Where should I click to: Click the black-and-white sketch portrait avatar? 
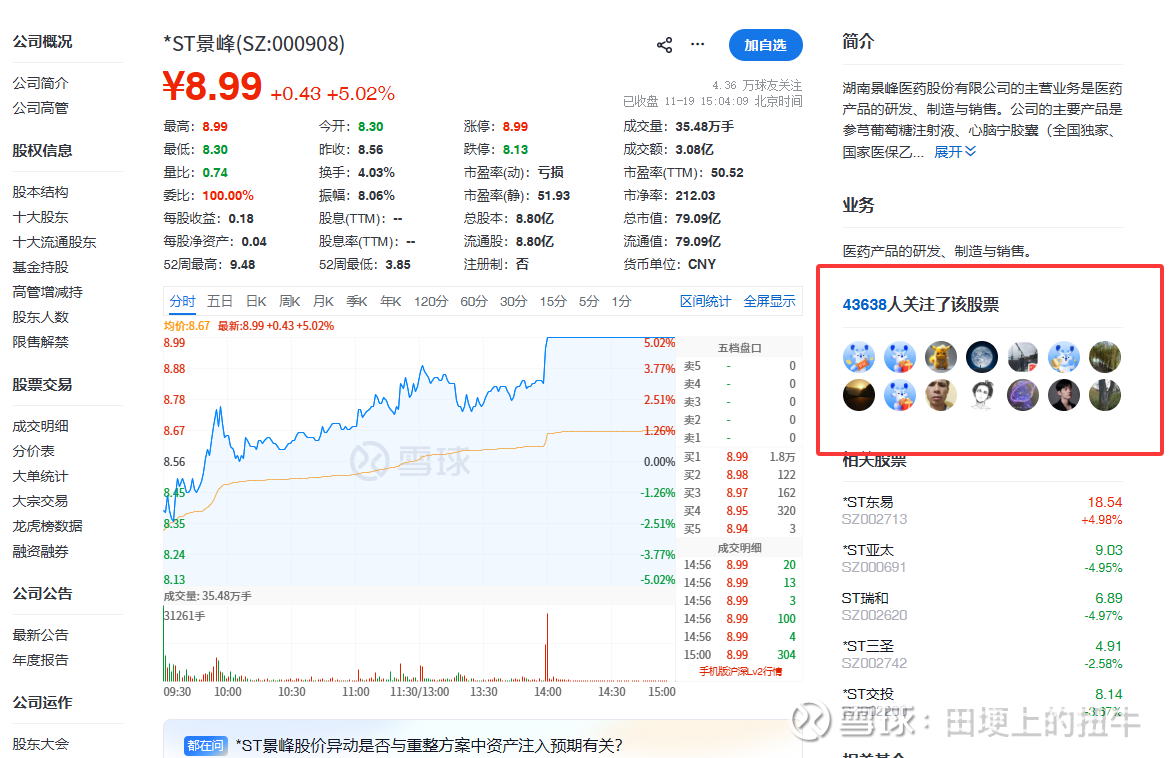(x=982, y=395)
